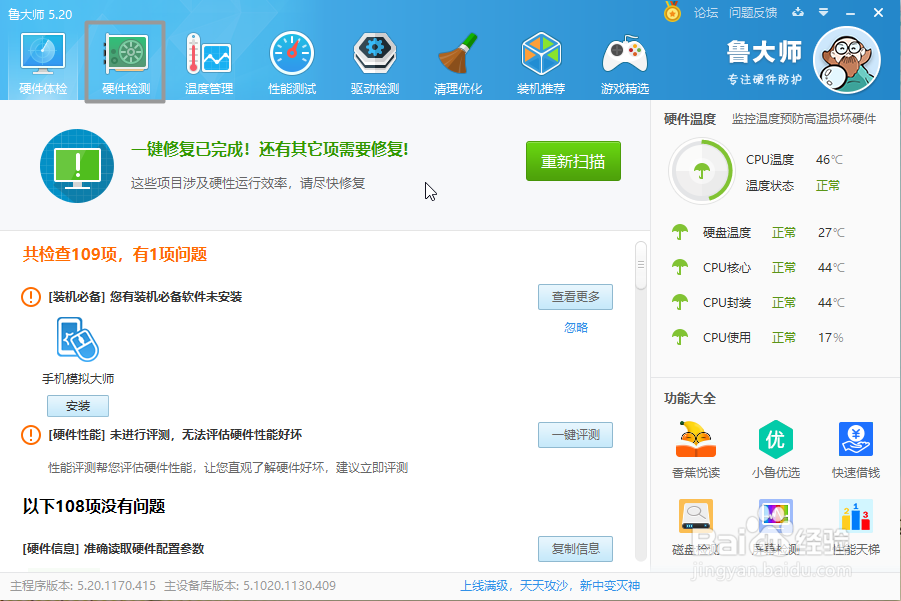
Task: Open the 屏幕检测 screen check icon
Action: [x=776, y=516]
